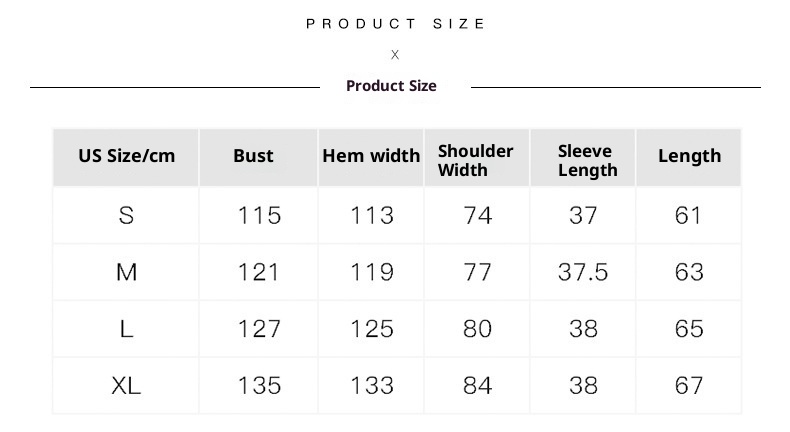Click the Hem width column header
Viewport: 790px width, 432px height.
(371, 156)
